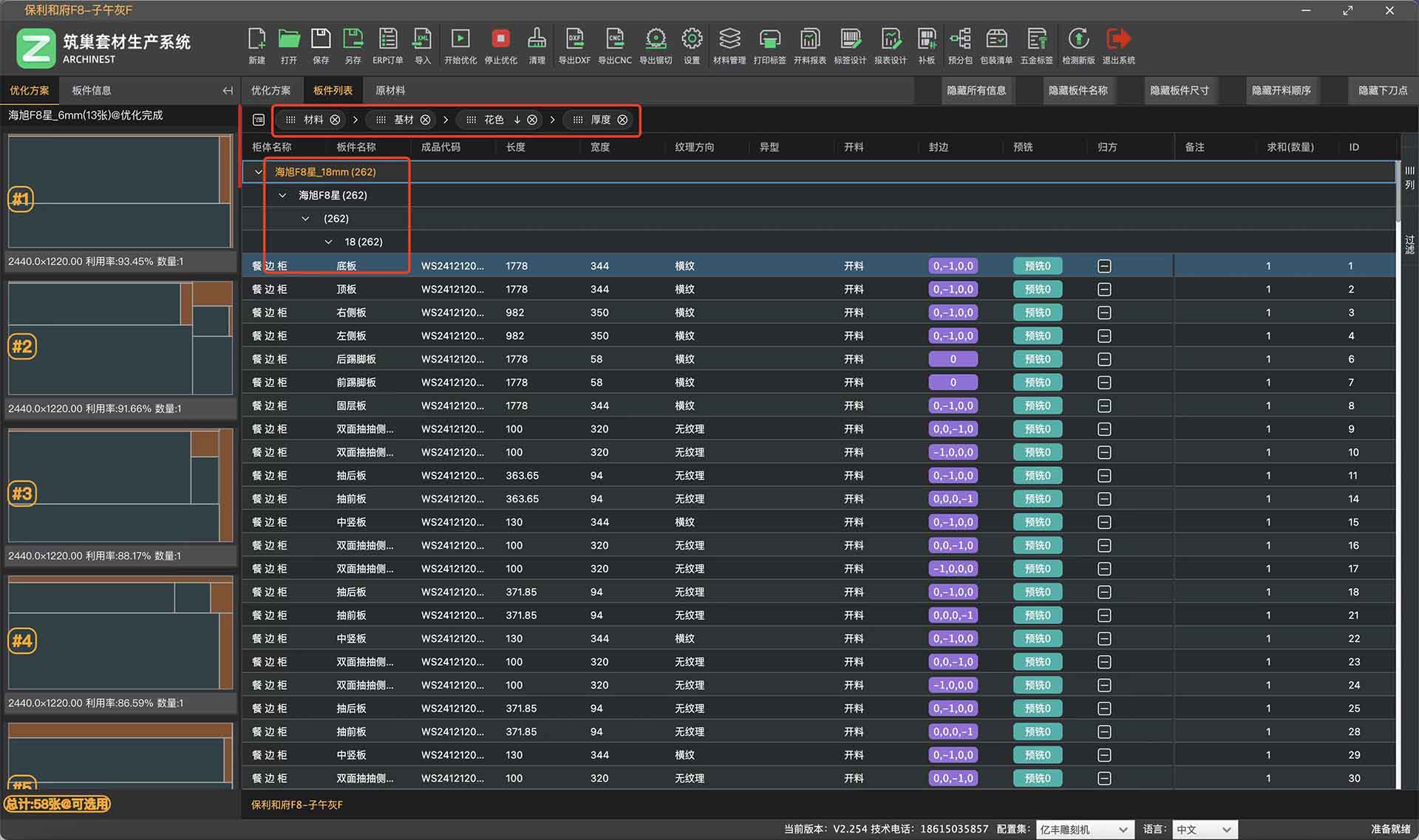Switch to the 原材料 tab
Image resolution: width=1419 pixels, height=840 pixels.
[389, 90]
